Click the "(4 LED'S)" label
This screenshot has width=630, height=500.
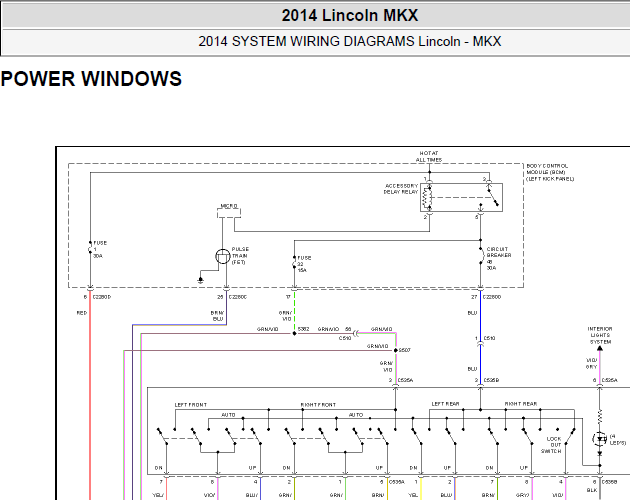618,439
